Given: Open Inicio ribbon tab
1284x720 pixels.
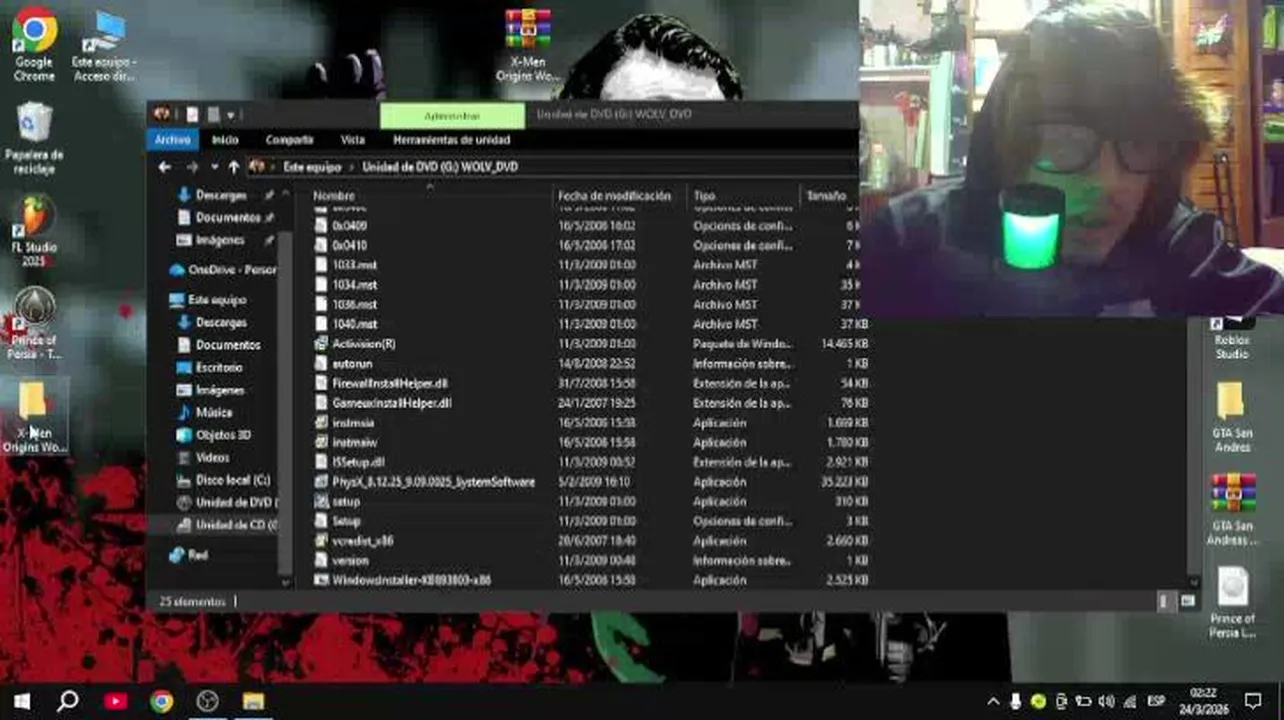Looking at the screenshot, I should [225, 140].
